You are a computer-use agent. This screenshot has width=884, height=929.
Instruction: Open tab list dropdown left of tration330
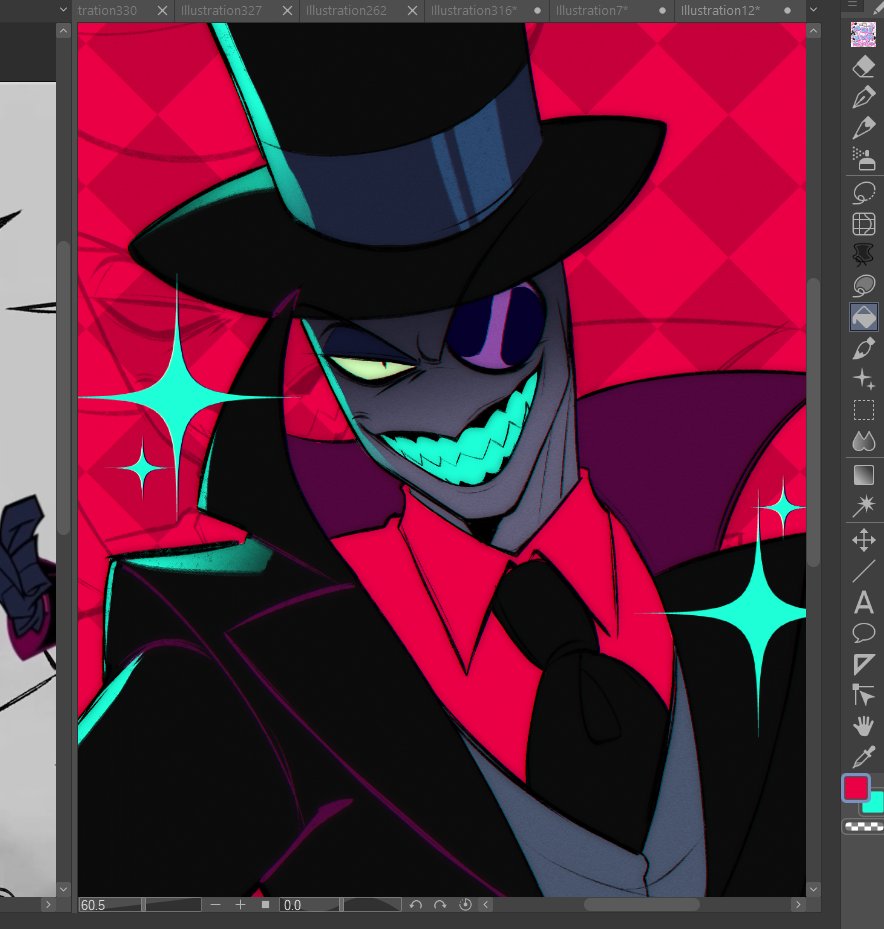pyautogui.click(x=63, y=10)
